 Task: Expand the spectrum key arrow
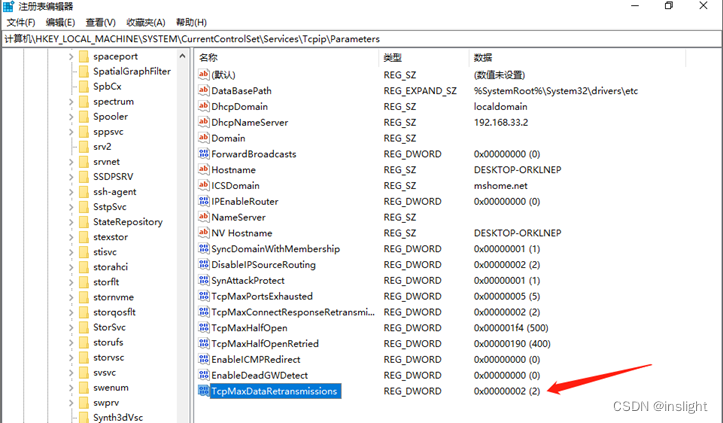coord(71,101)
